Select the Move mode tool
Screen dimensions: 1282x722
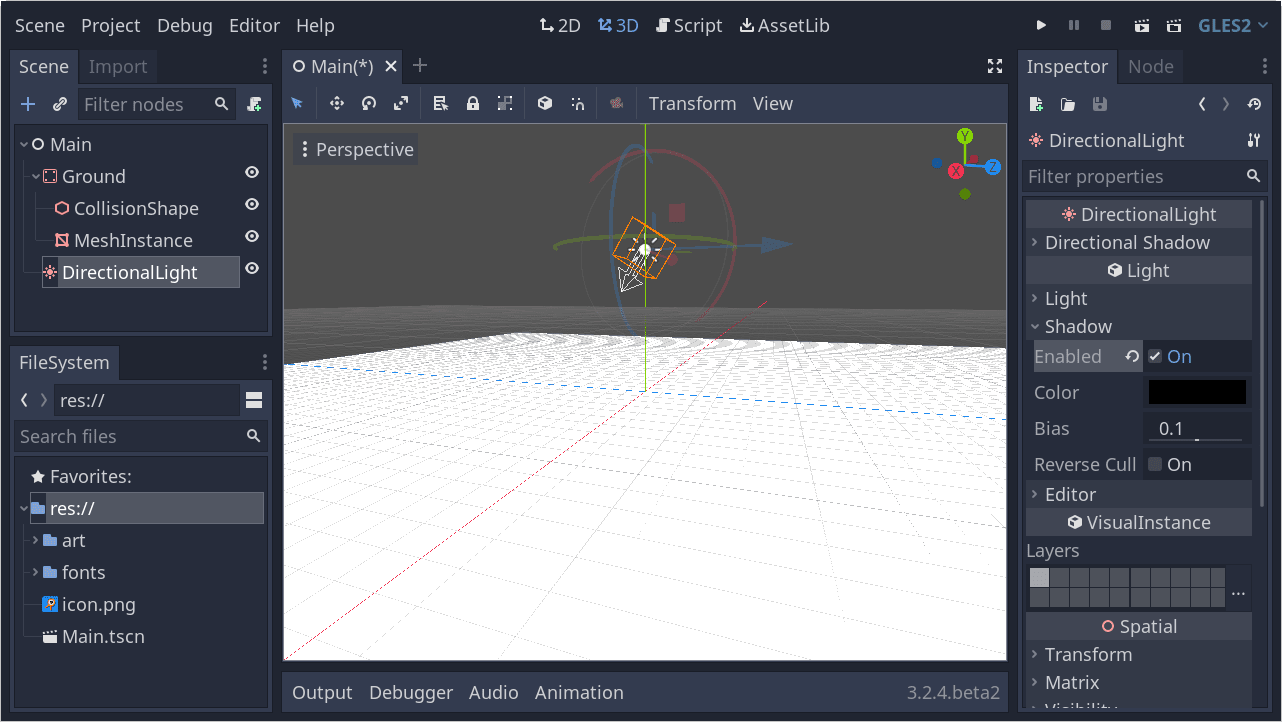tap(337, 104)
